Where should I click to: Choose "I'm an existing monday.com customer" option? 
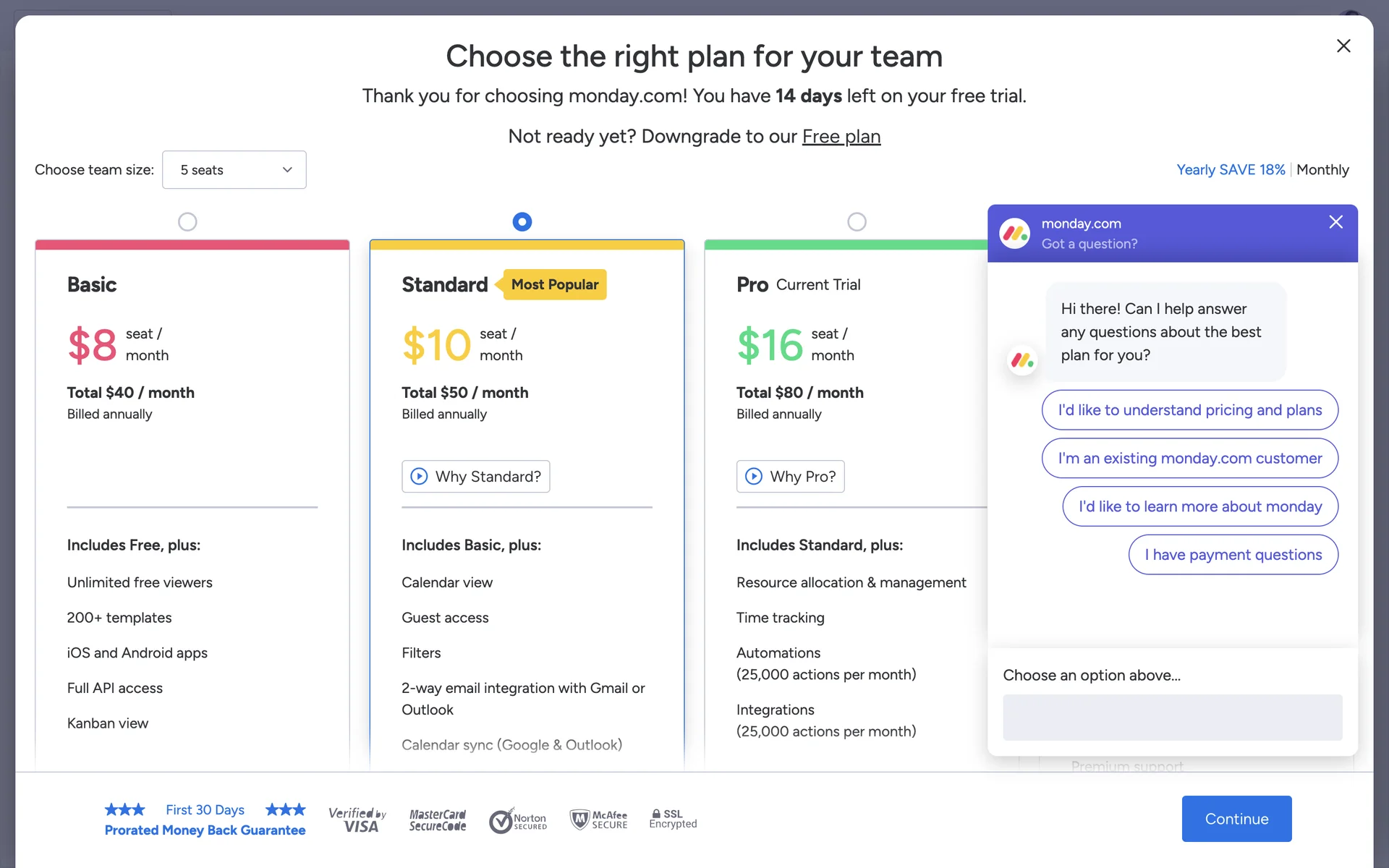(x=1189, y=459)
